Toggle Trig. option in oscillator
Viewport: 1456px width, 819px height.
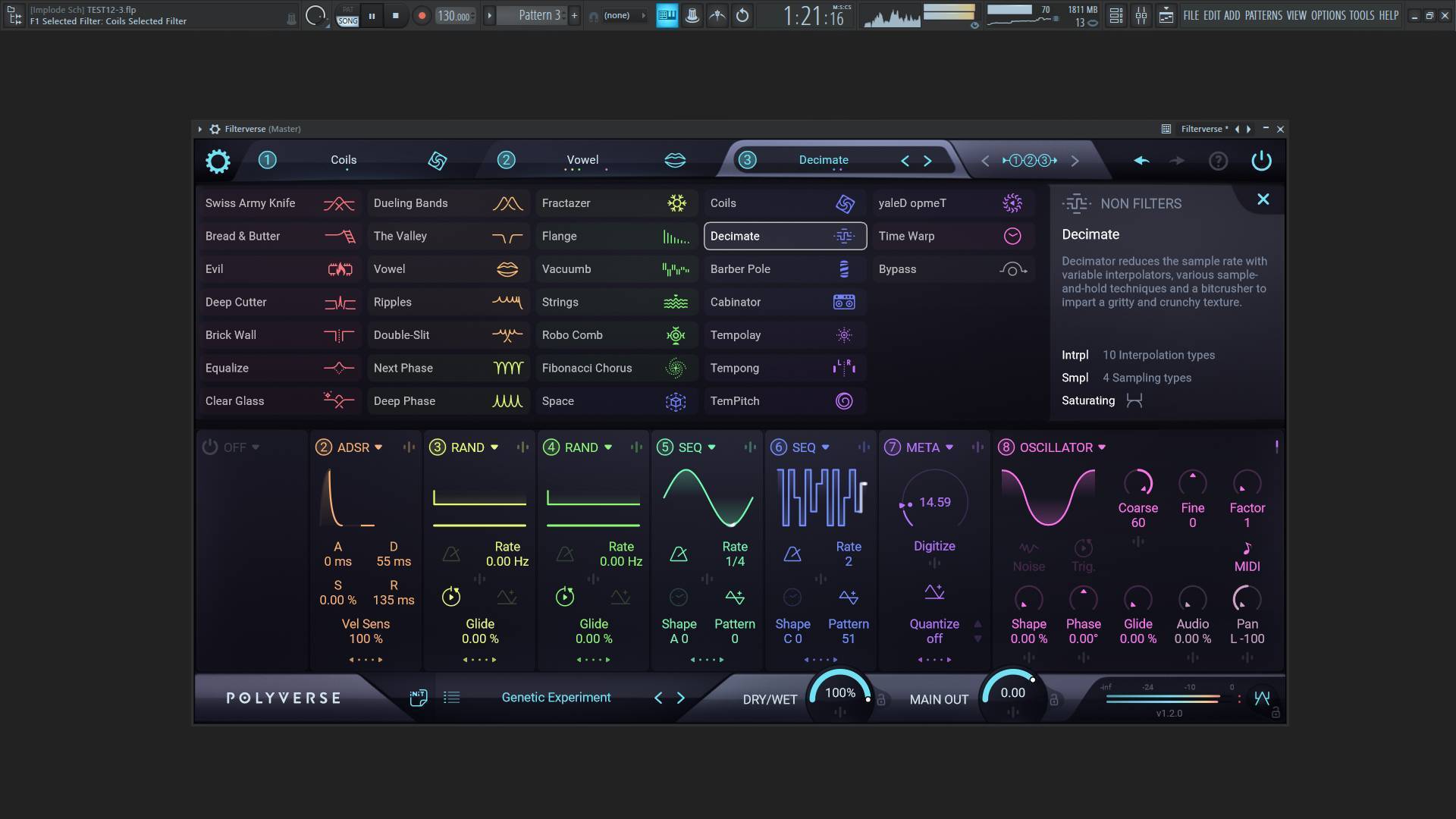coord(1083,557)
